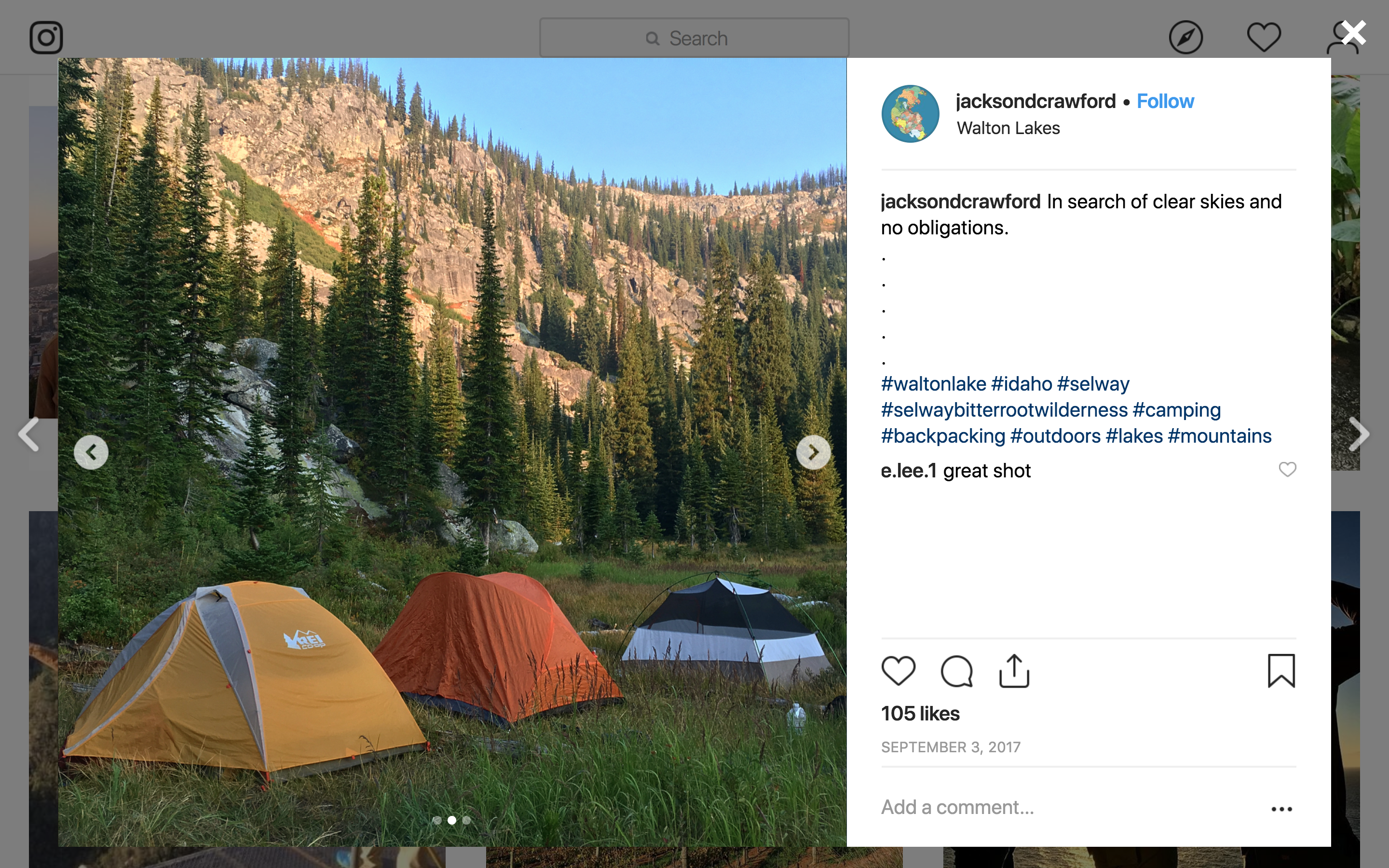Click the comment bubble icon
1389x868 pixels.
[957, 670]
